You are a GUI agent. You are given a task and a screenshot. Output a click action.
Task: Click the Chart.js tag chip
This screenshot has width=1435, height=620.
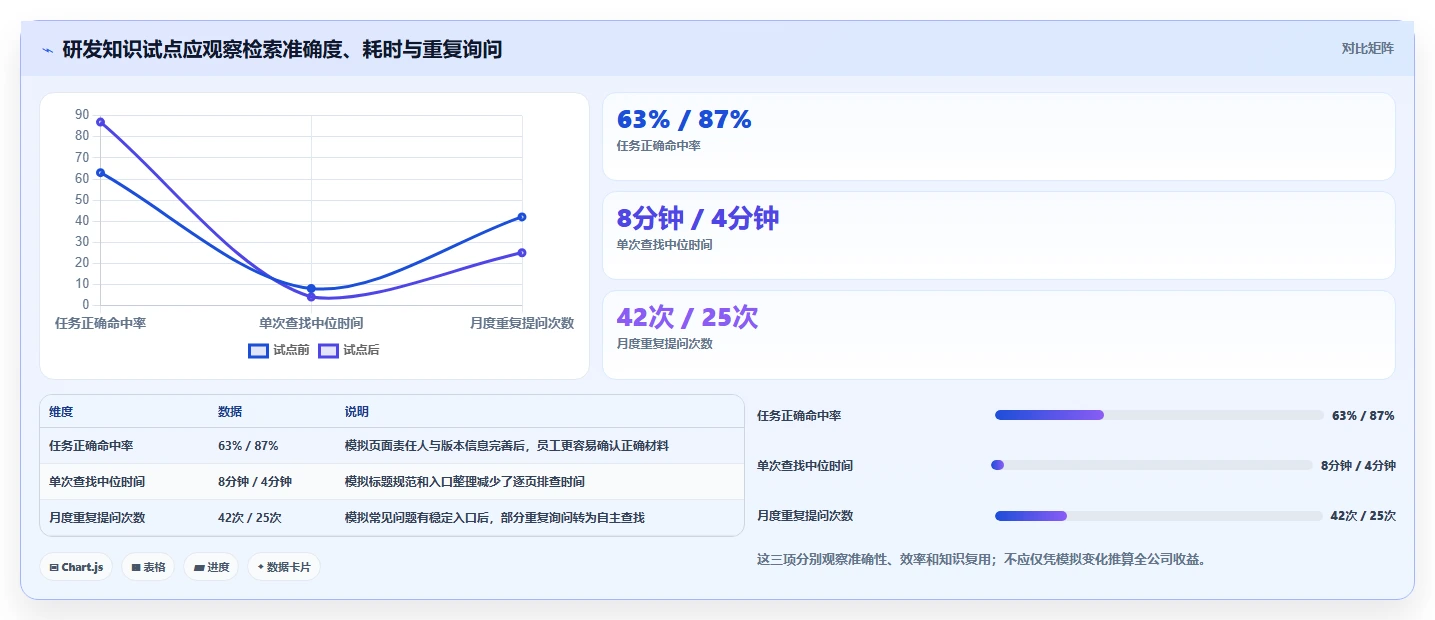click(x=77, y=567)
